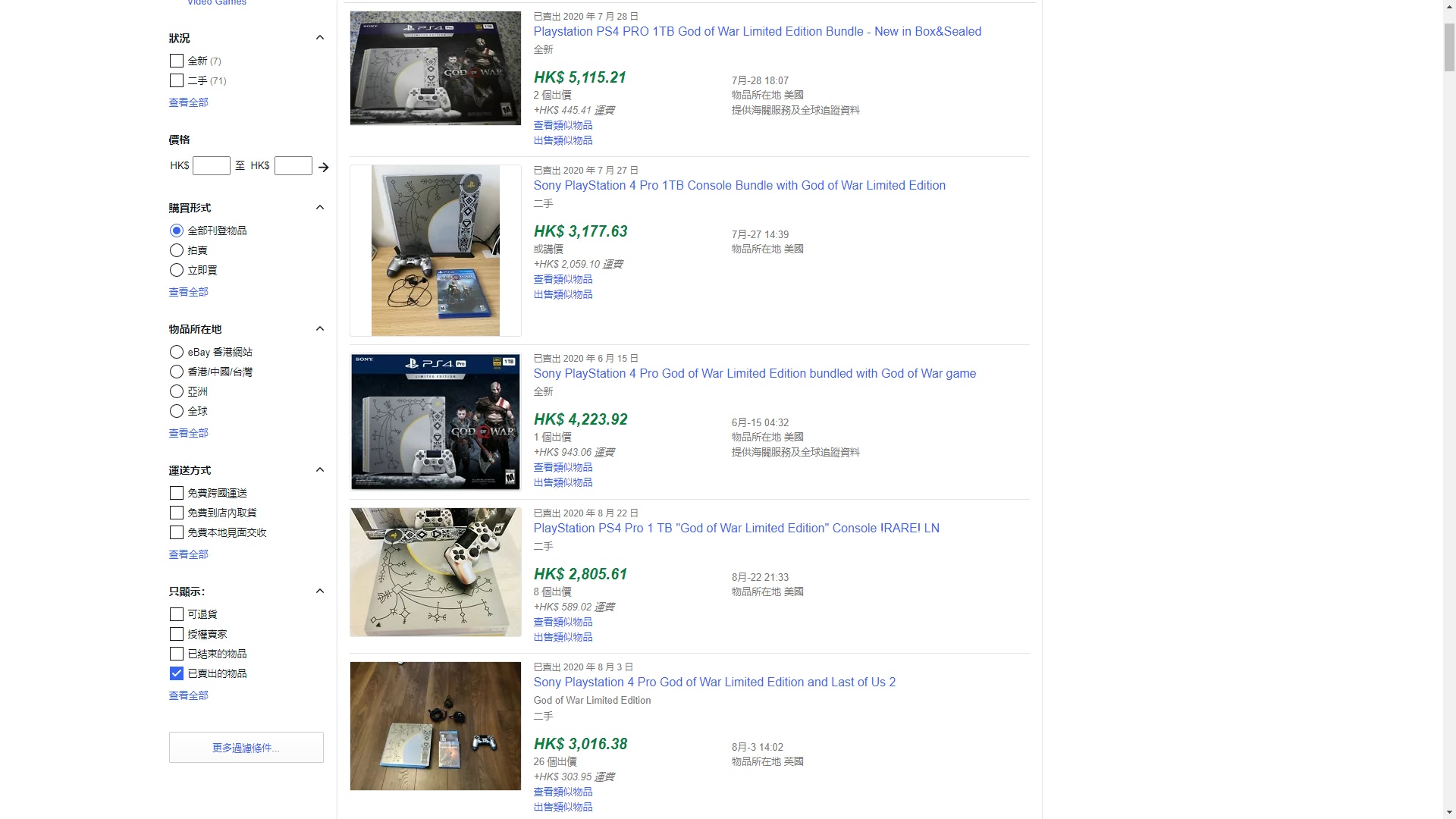This screenshot has height=819, width=1456.
Task: Collapse the 運送方式 filter section
Action: coord(320,469)
